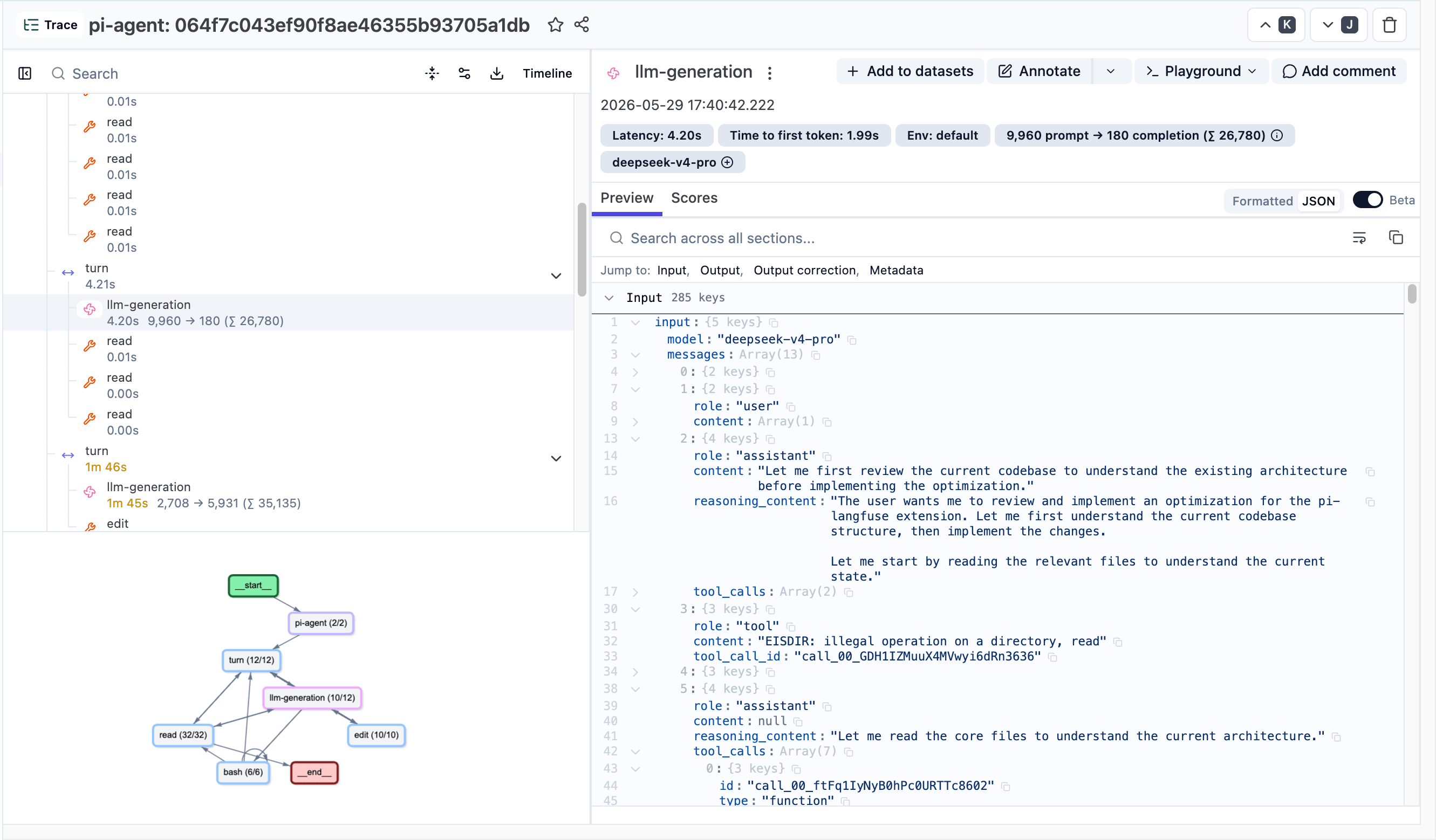This screenshot has height=840, width=1436.
Task: Delete the trace with trash icon
Action: click(1389, 25)
